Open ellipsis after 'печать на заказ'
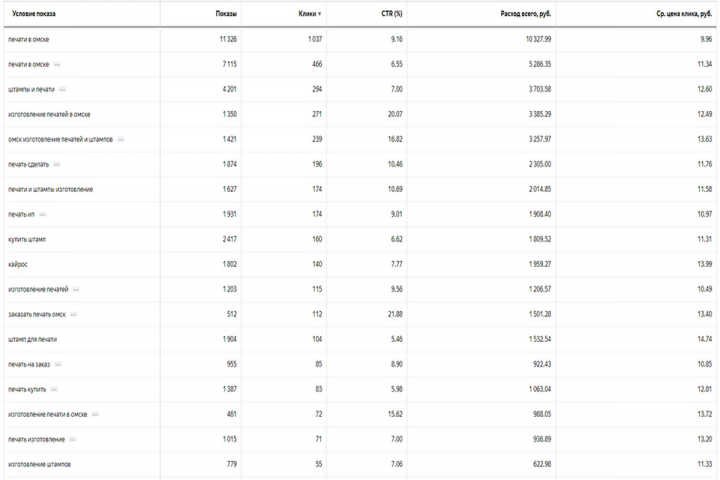This screenshot has width=720, height=480. (57, 364)
